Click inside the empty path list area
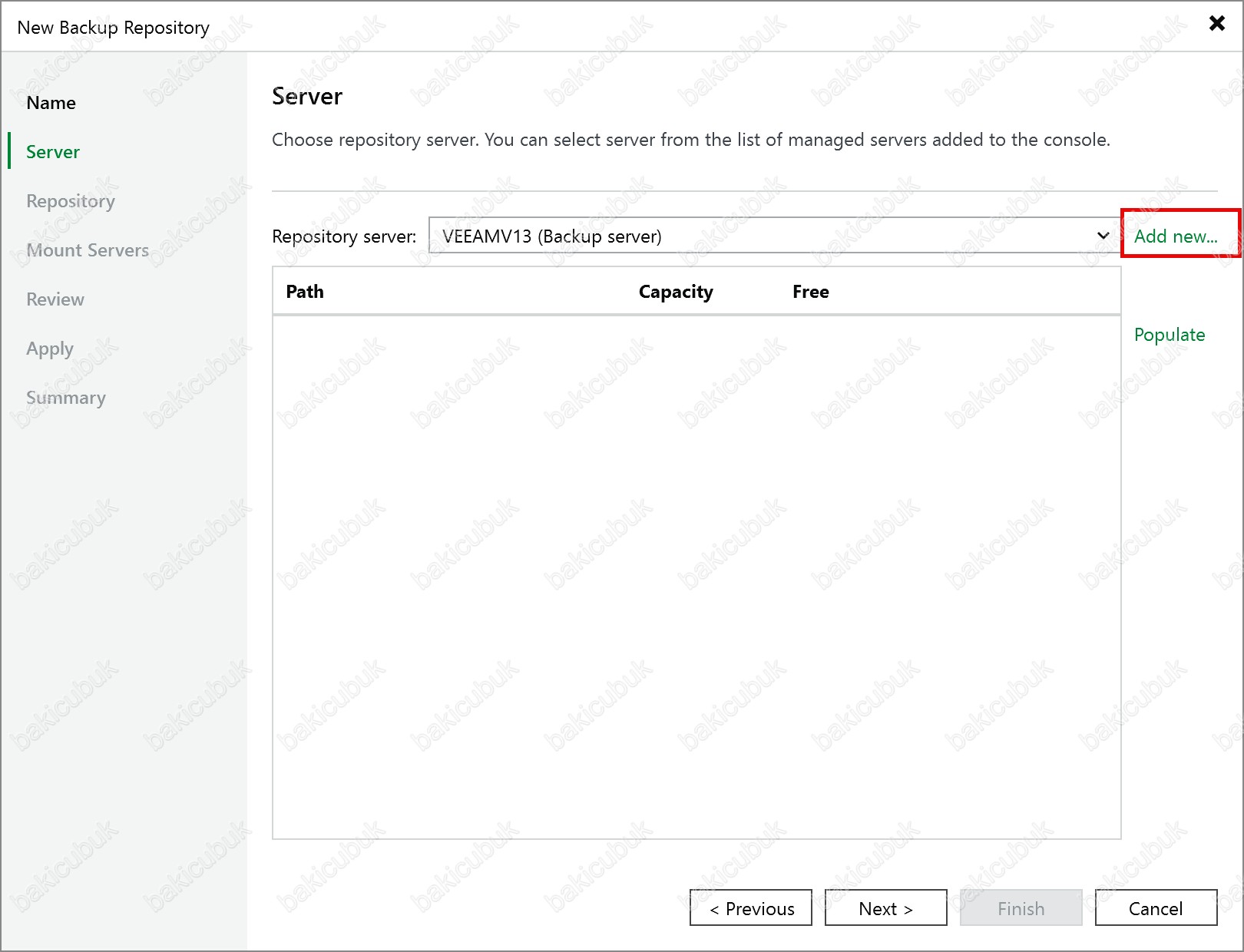The image size is (1244, 952). point(696,576)
